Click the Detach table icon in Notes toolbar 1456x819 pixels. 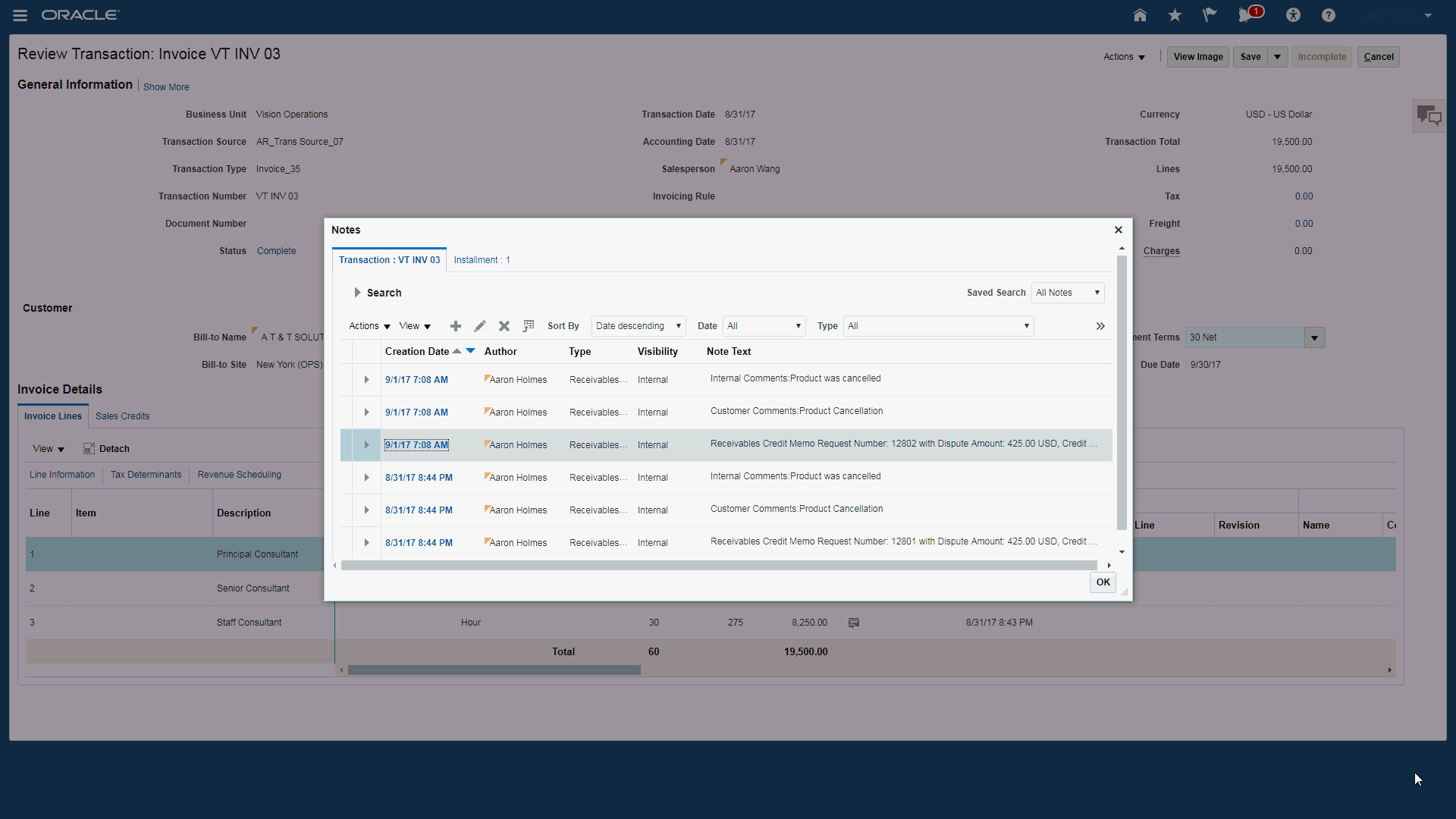[x=529, y=326]
